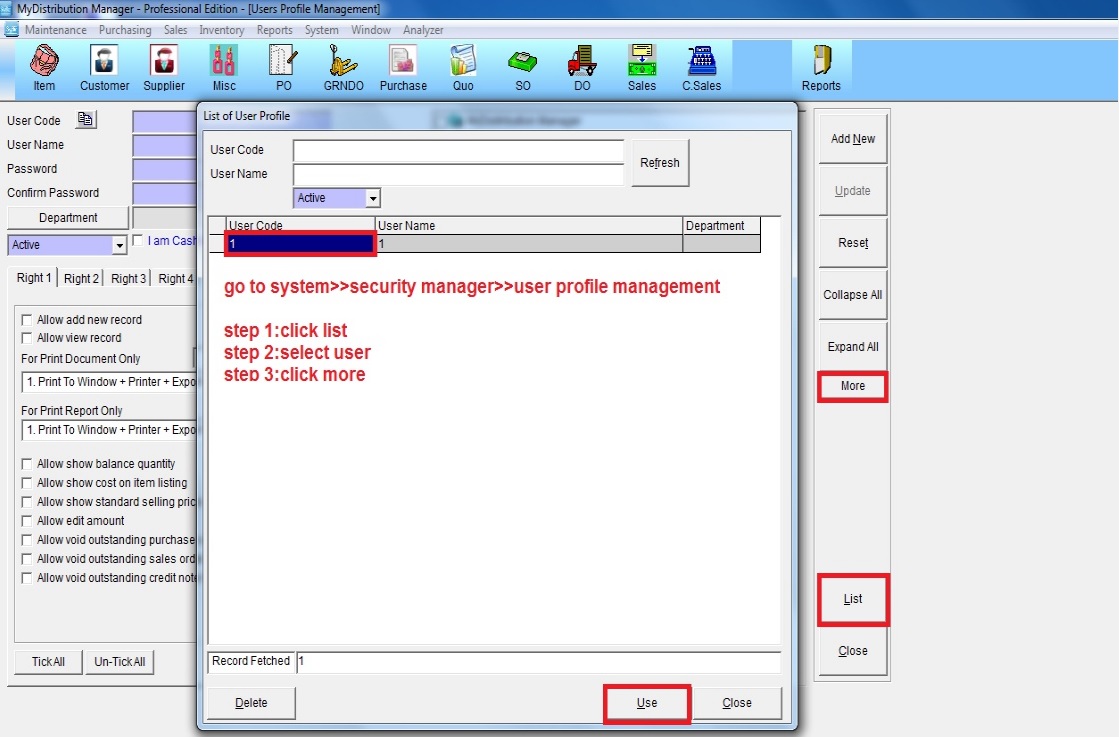
Task: Click the Refresh button
Action: point(660,163)
